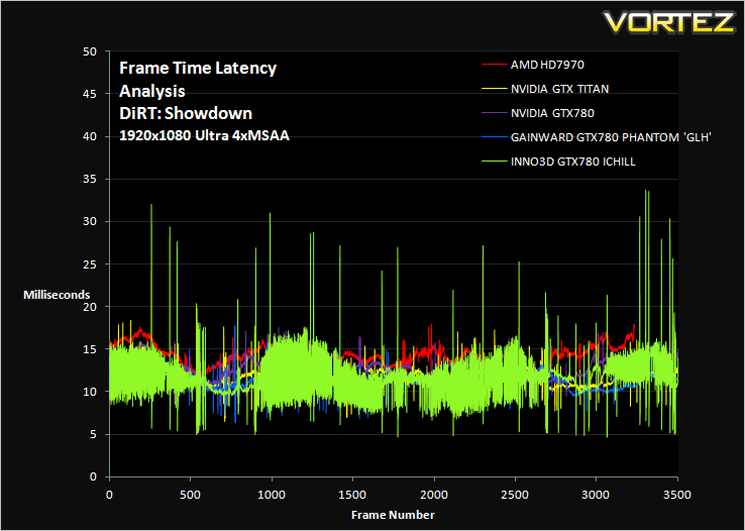This screenshot has width=745, height=531.
Task: Click the 1000 label on horizontal axis
Action: click(272, 495)
